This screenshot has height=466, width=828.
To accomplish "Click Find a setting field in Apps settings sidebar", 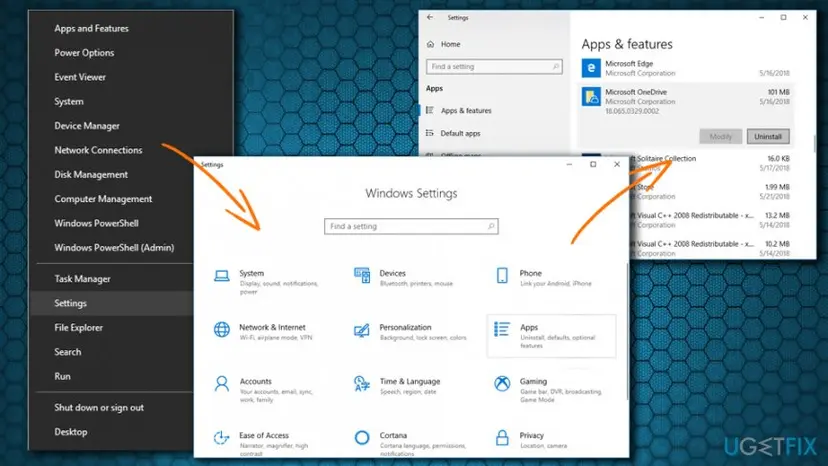I will 494,67.
